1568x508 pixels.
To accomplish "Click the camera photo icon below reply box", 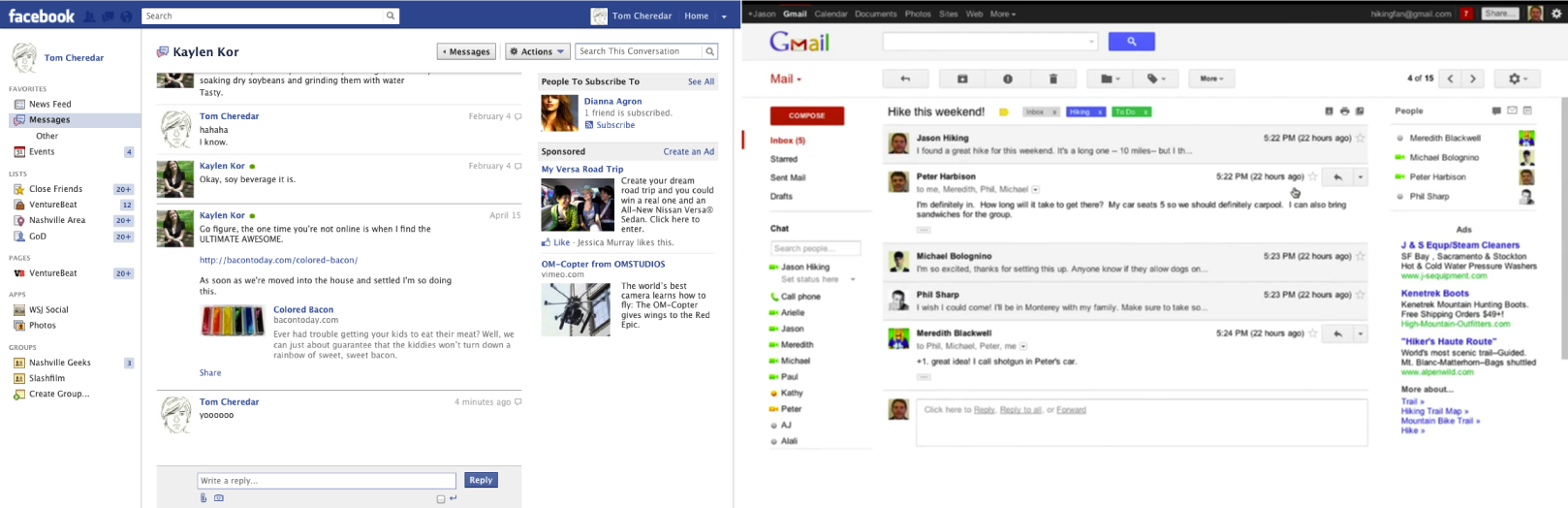I will 219,498.
